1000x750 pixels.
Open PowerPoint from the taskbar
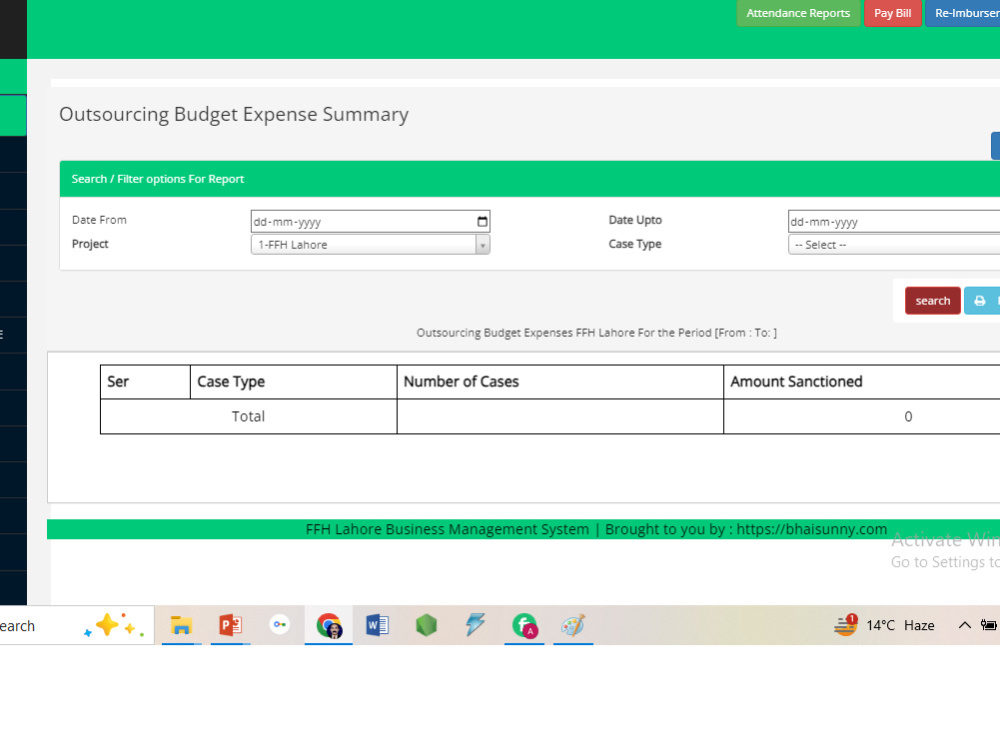tap(230, 625)
